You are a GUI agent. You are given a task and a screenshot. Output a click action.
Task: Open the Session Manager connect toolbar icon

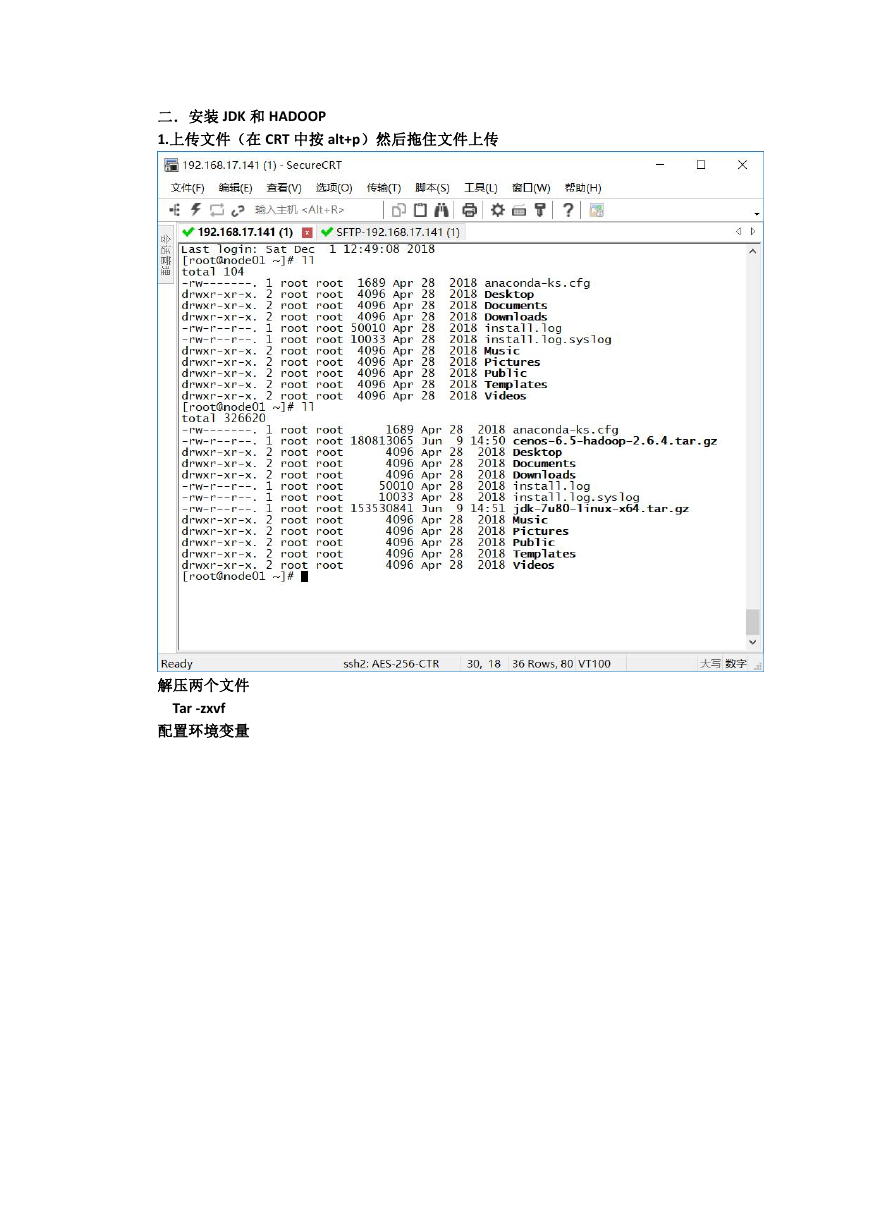pos(175,210)
